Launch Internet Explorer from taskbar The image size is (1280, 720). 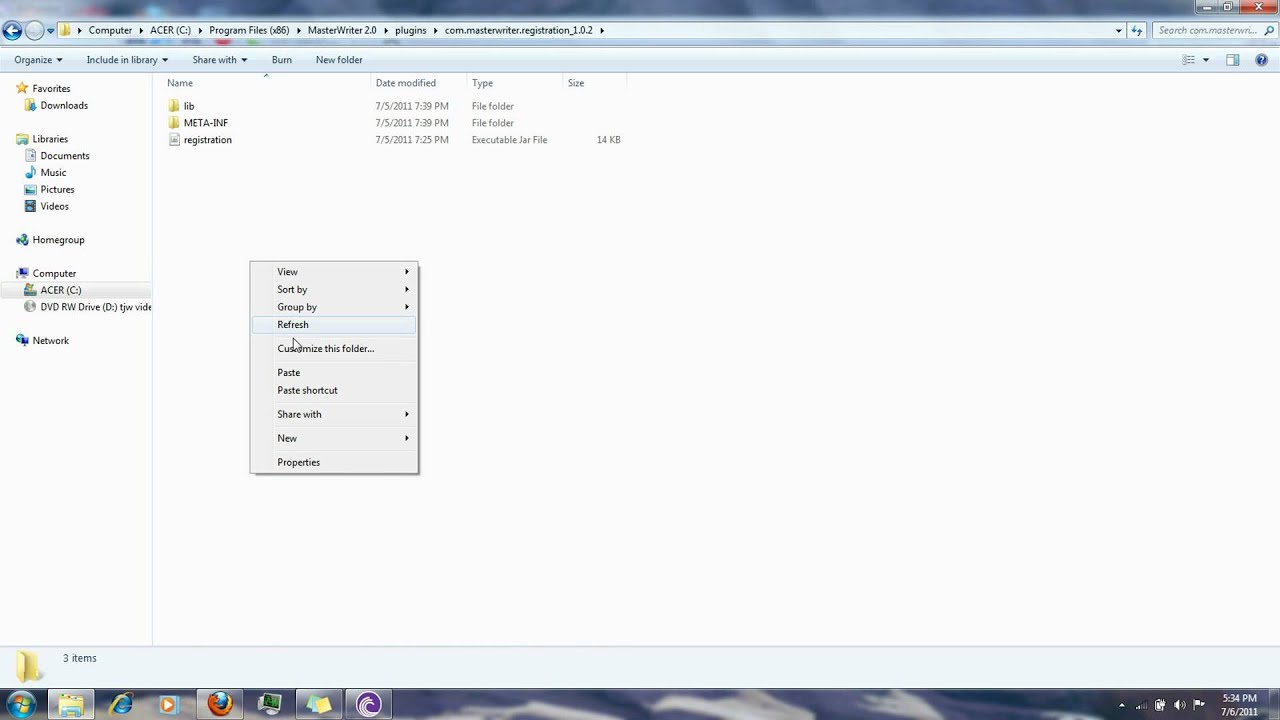121,705
